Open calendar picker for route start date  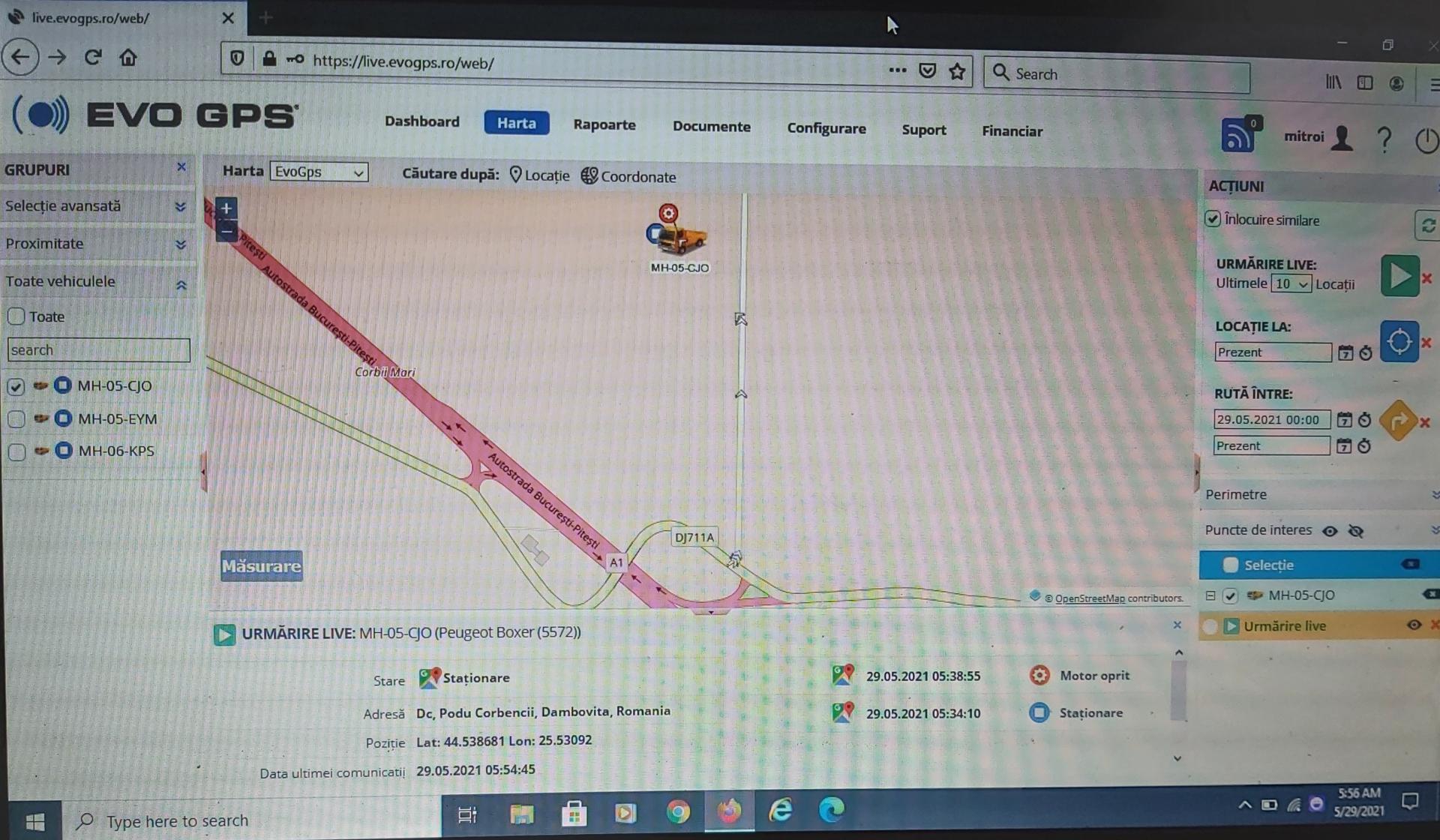(x=1345, y=420)
